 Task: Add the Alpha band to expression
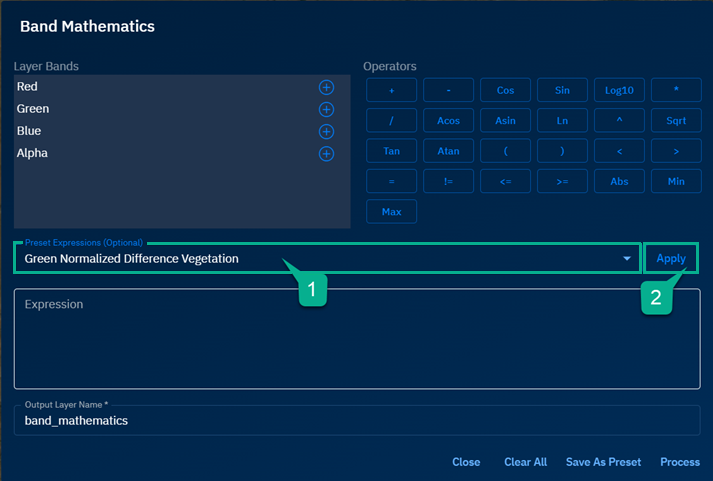(326, 154)
